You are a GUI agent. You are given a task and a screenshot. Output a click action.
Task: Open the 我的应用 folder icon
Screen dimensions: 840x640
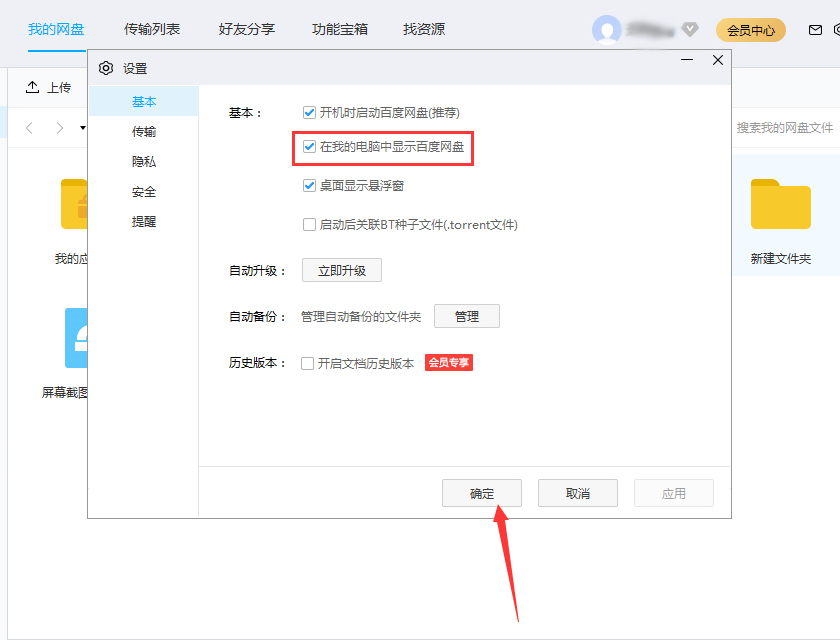(x=74, y=204)
